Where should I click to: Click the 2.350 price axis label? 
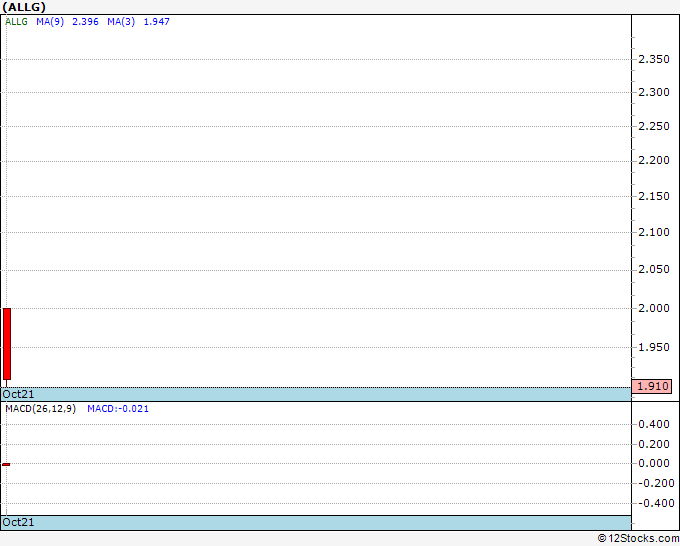(x=654, y=59)
